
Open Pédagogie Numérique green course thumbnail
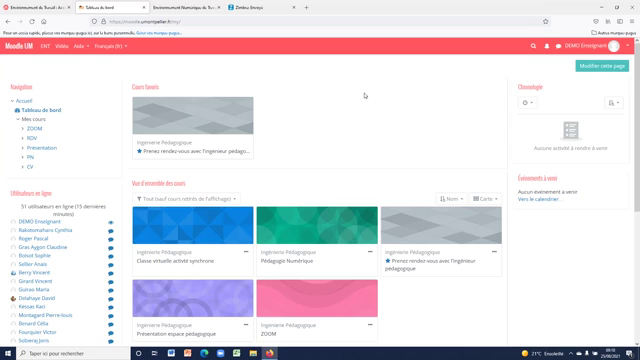(x=317, y=225)
